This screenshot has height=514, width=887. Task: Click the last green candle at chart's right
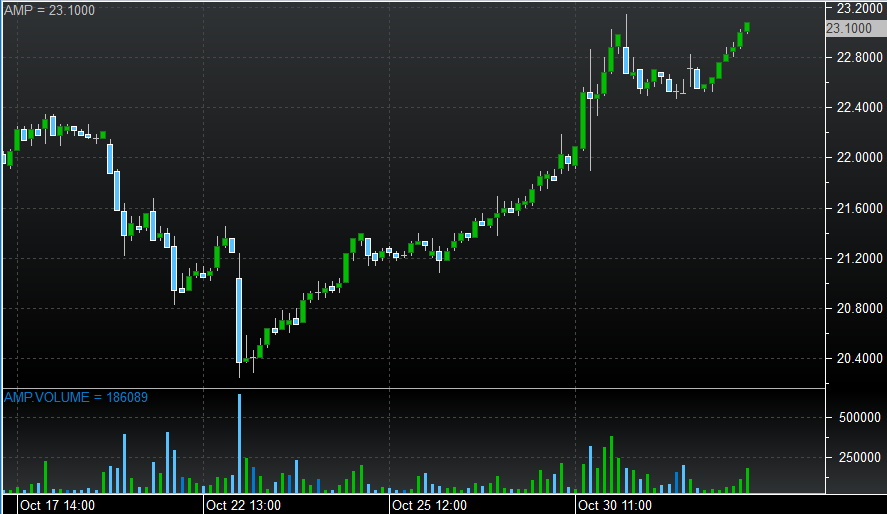[x=746, y=28]
